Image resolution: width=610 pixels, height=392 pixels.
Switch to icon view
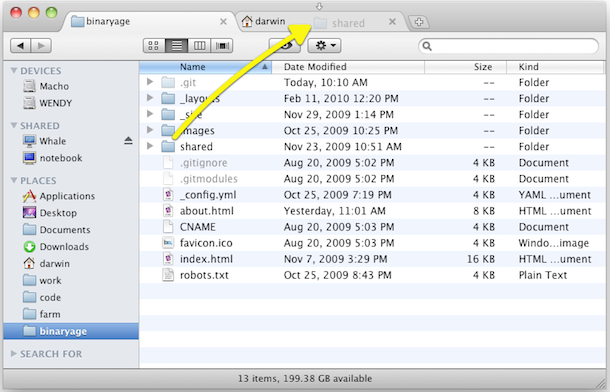[x=154, y=46]
